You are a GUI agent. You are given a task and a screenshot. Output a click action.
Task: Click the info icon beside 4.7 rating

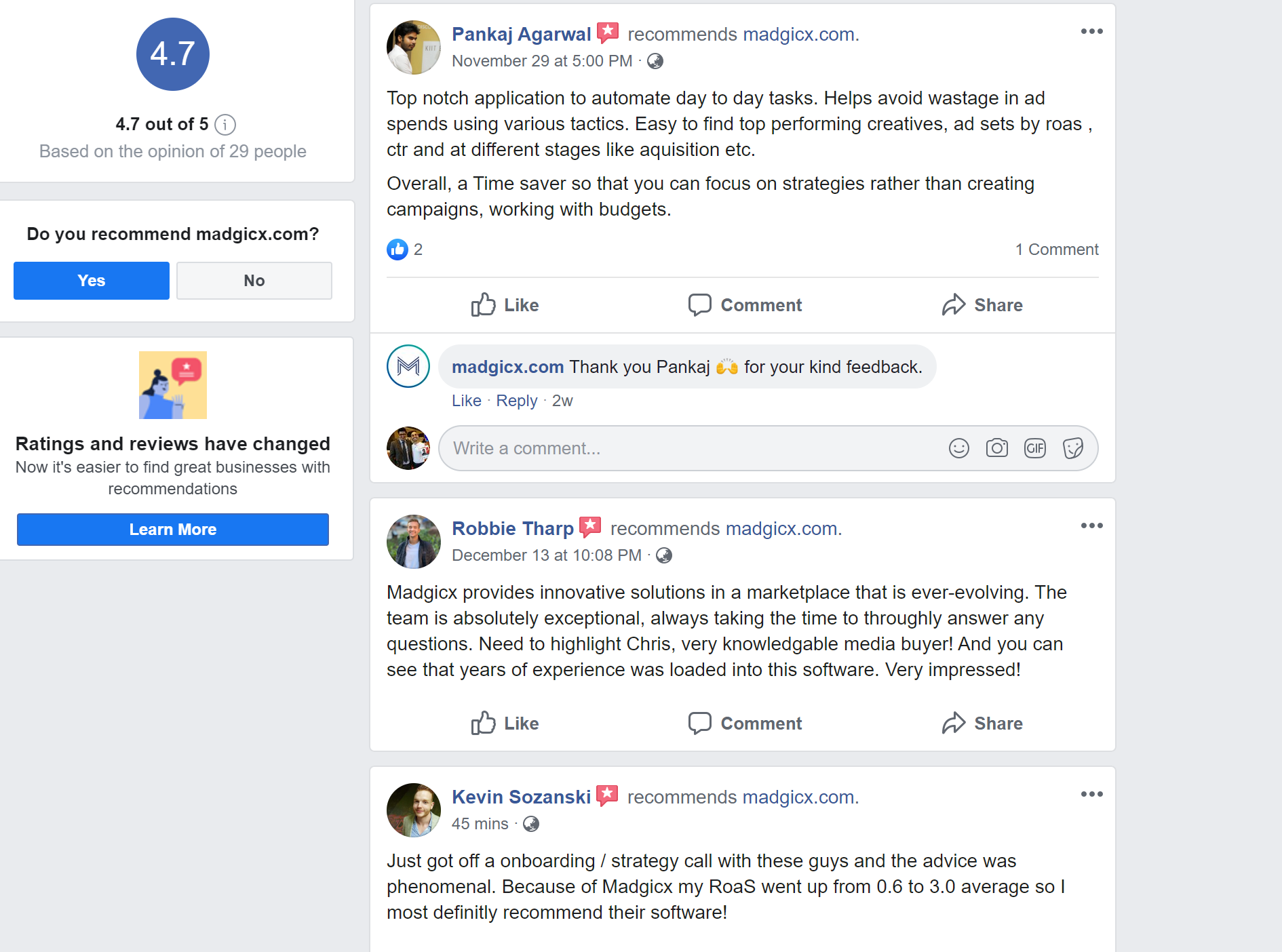click(225, 125)
